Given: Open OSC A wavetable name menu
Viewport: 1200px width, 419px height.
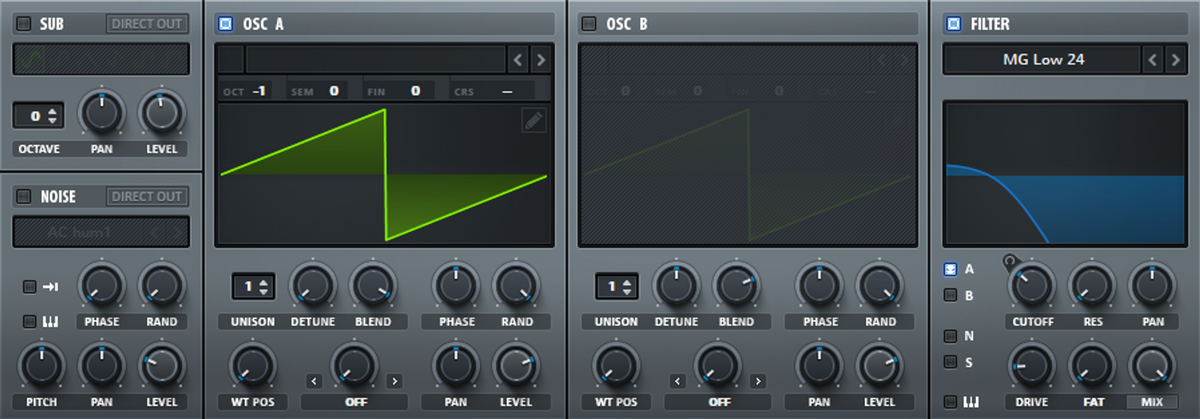Looking at the screenshot, I should [x=375, y=59].
